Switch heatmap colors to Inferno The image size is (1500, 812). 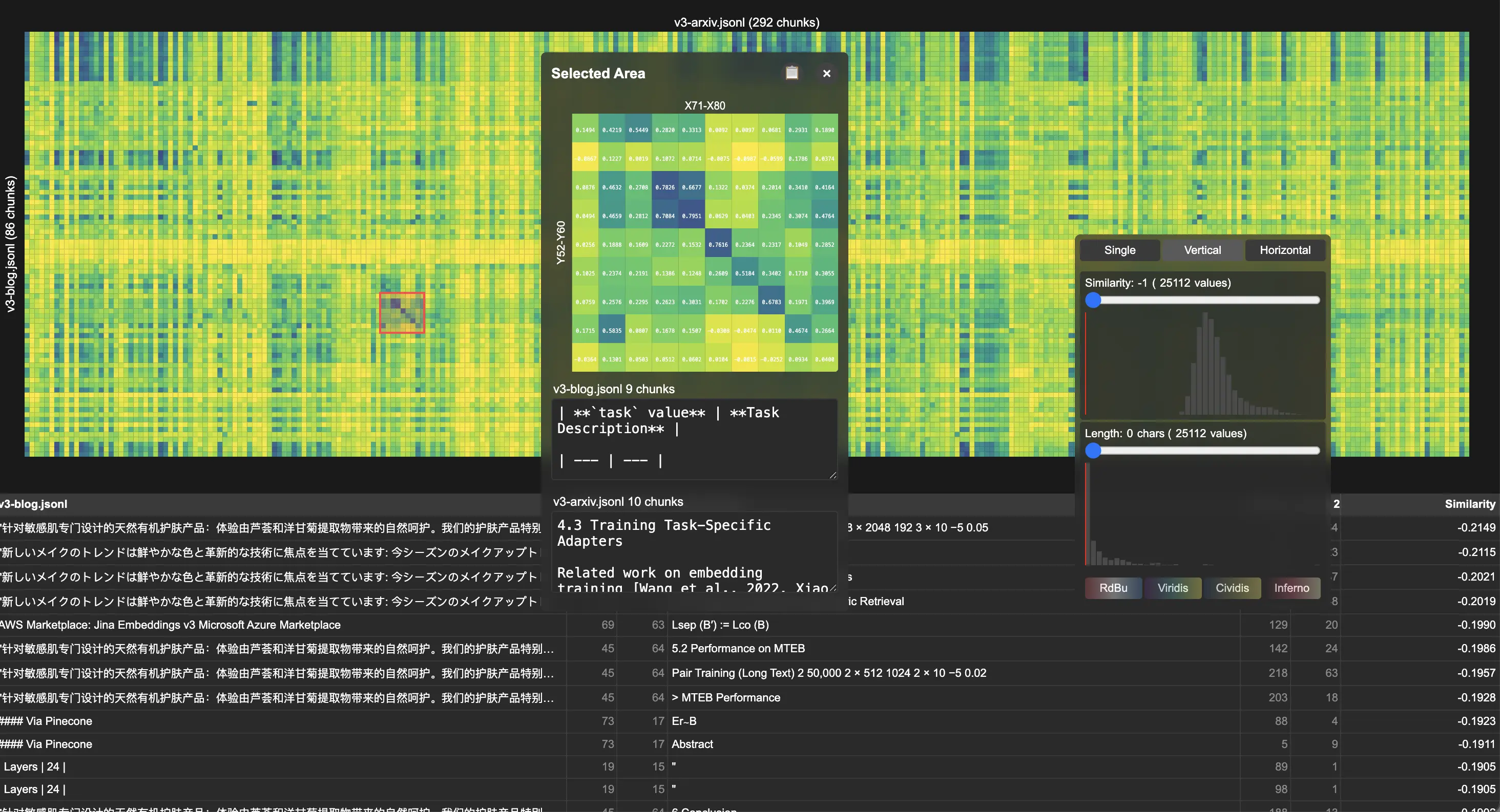(1292, 587)
